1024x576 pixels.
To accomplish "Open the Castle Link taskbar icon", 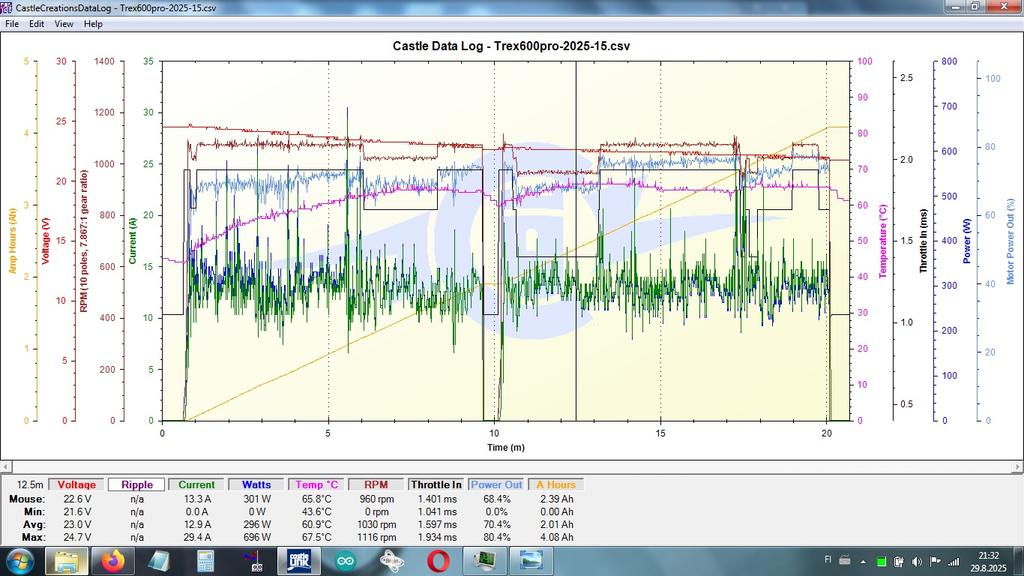I will click(x=298, y=561).
